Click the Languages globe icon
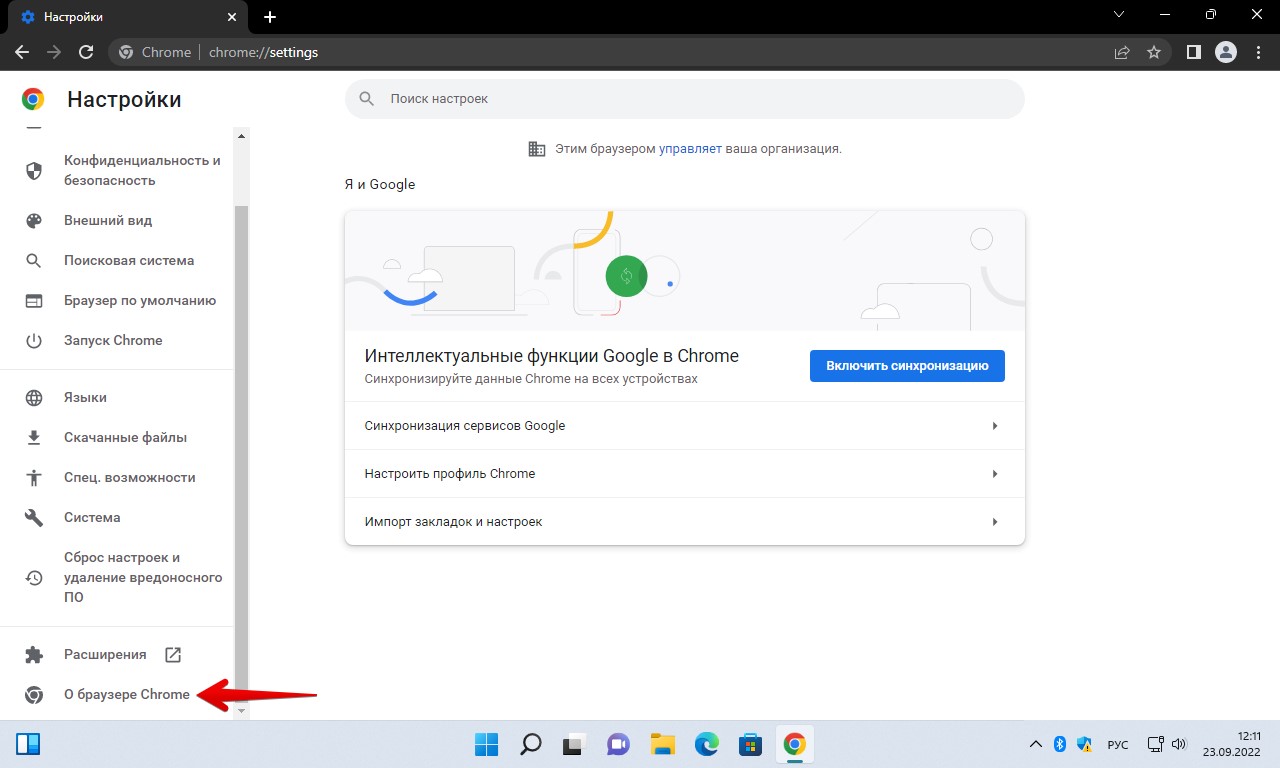Viewport: 1280px width, 768px height. pyautogui.click(x=34, y=398)
